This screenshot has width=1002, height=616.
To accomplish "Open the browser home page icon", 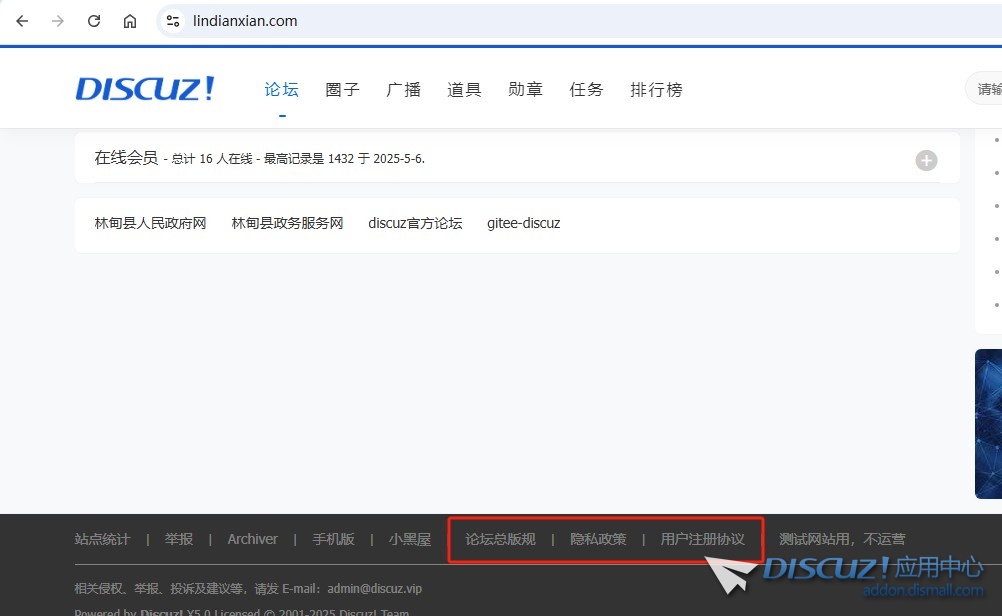I will coord(130,21).
